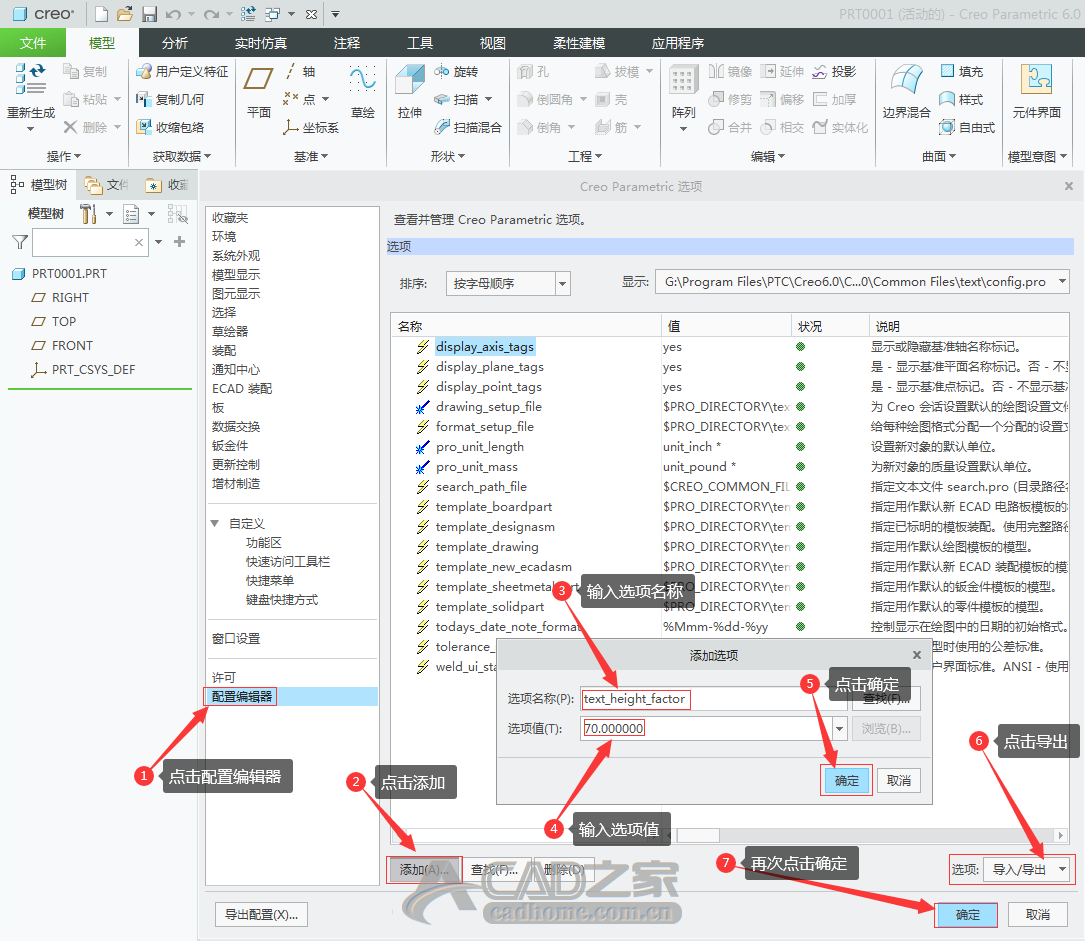Viewport: 1085px width, 941px height.
Task: Switch to the Flexible Modeling (柔性建模) tab
Action: (x=579, y=43)
